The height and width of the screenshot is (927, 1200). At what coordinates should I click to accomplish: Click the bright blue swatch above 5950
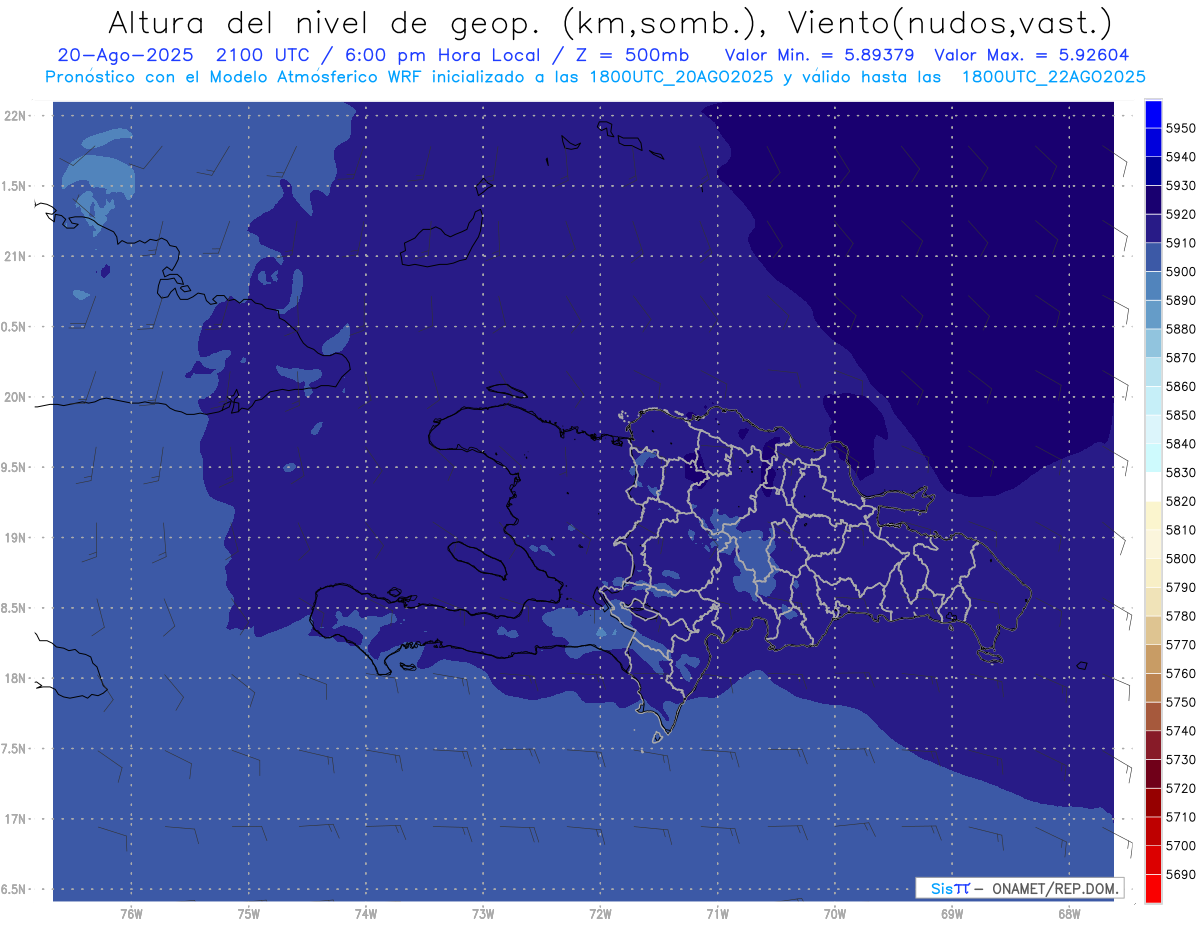point(1153,113)
